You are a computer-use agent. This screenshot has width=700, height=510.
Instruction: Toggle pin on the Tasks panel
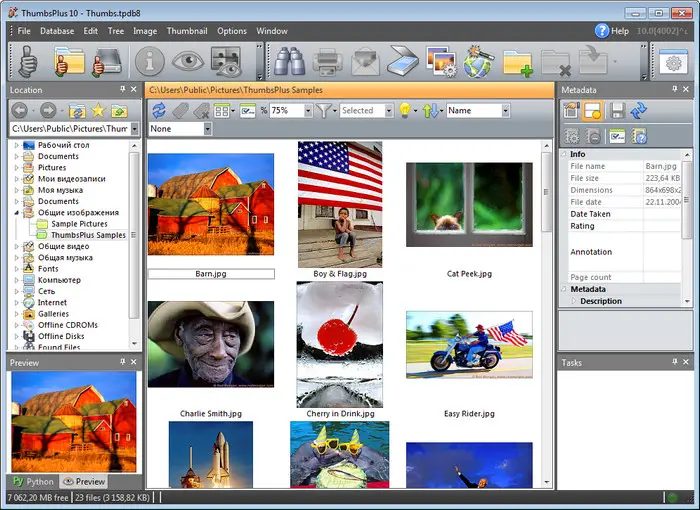(x=675, y=362)
